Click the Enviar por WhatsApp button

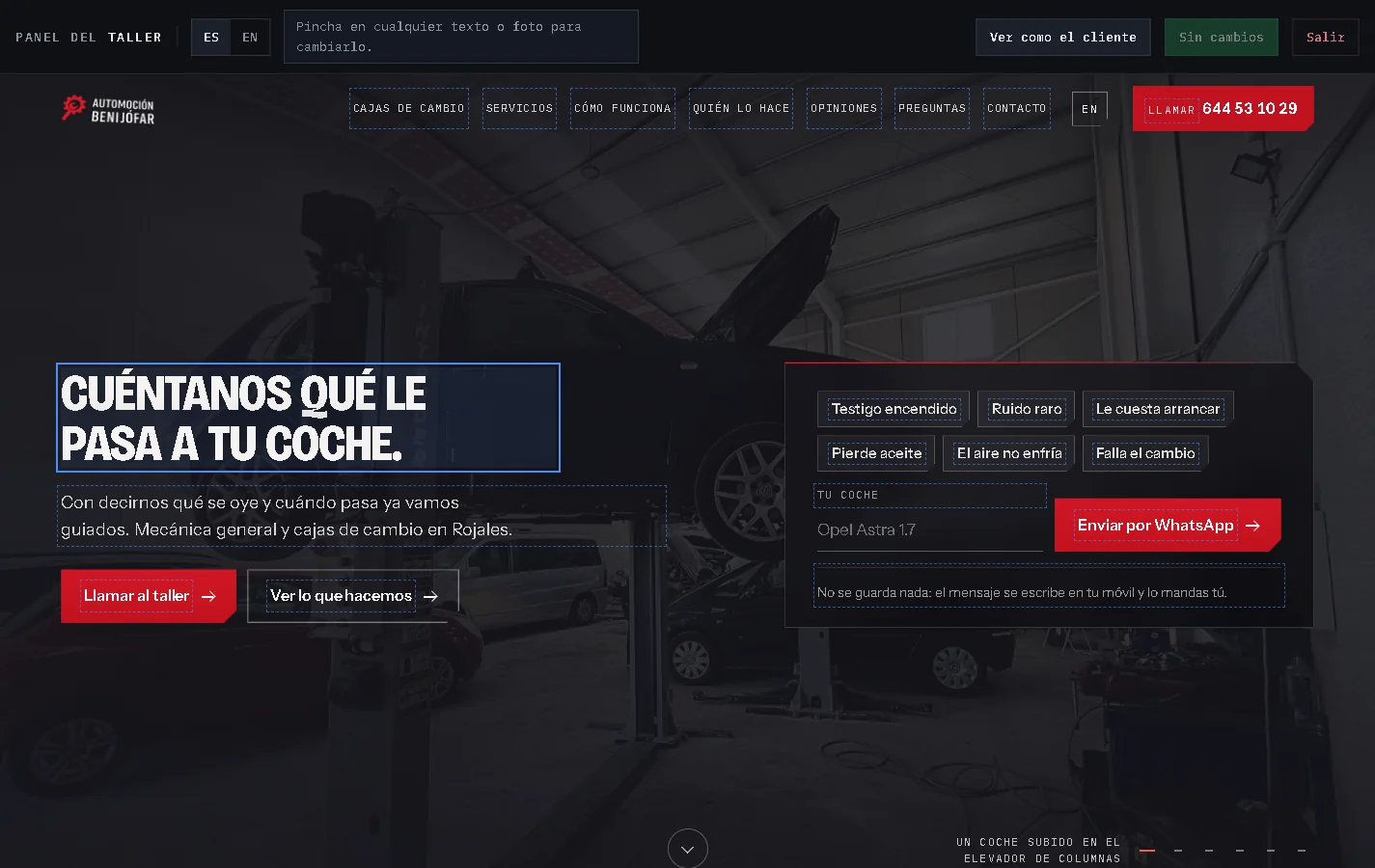[x=1168, y=526]
